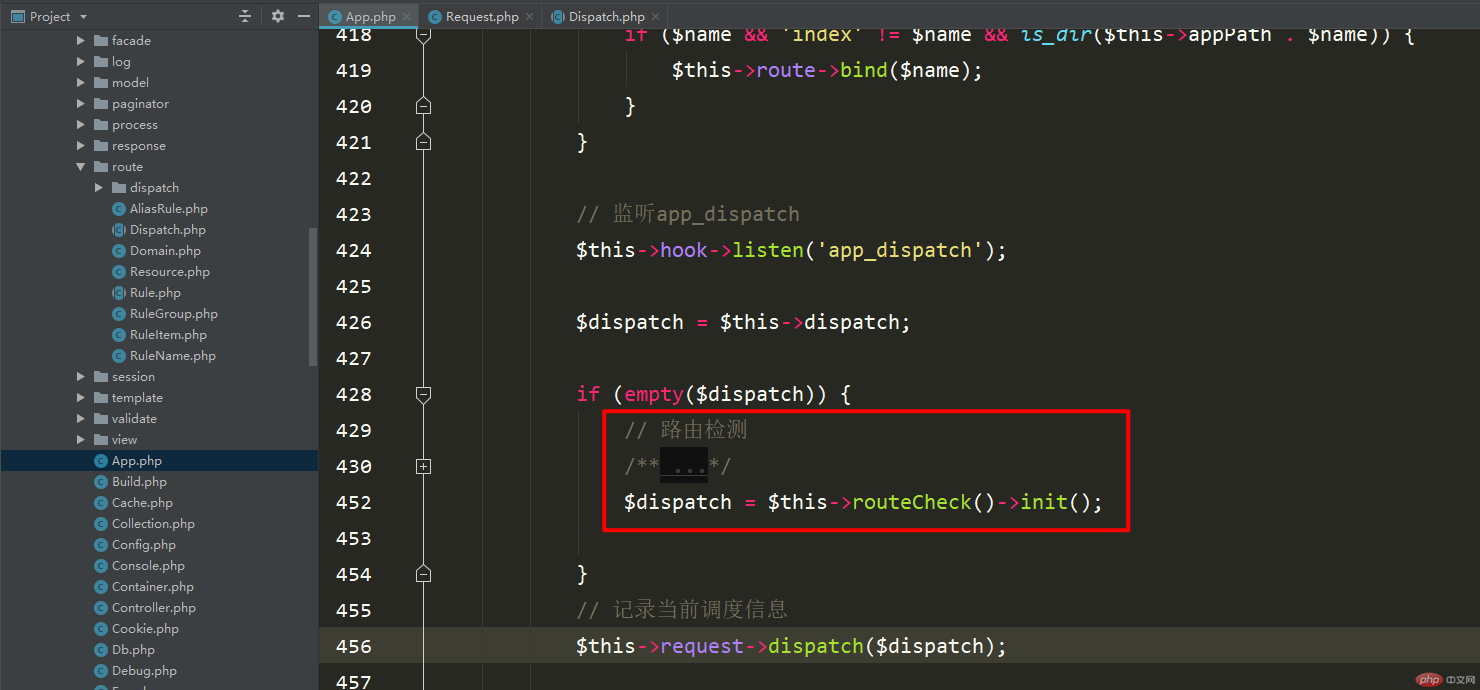Select Resource.php file icon
This screenshot has width=1480, height=690.
click(x=119, y=272)
